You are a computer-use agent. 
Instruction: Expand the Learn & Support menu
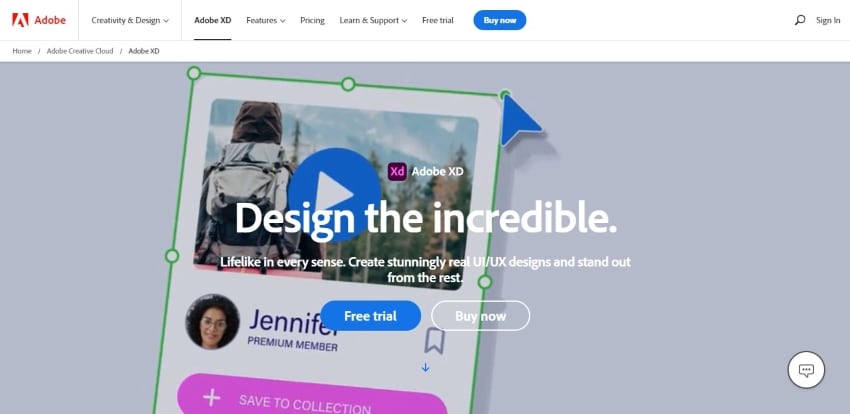pyautogui.click(x=373, y=20)
